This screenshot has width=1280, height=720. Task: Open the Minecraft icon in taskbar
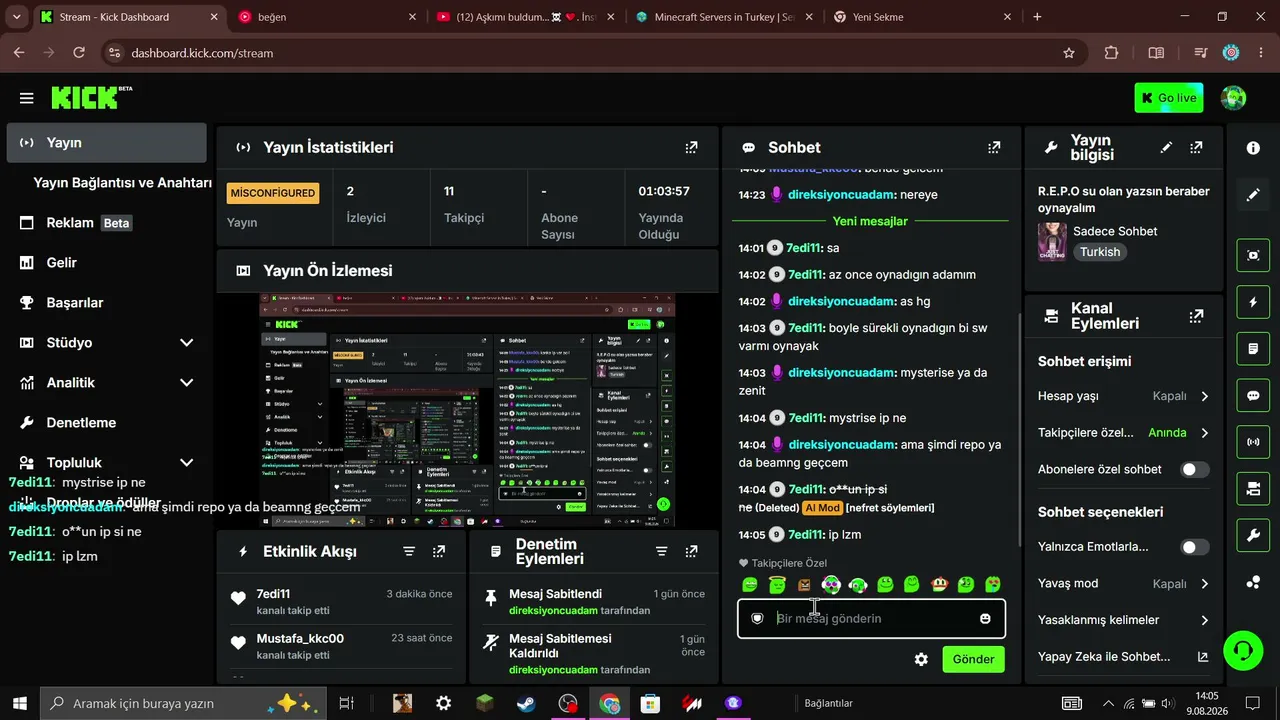(484, 704)
